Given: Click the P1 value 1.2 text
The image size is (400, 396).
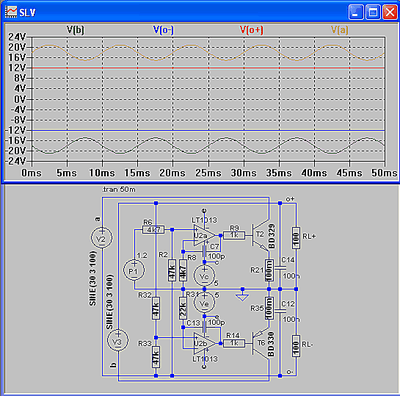Looking at the screenshot, I should pyautogui.click(x=142, y=255).
